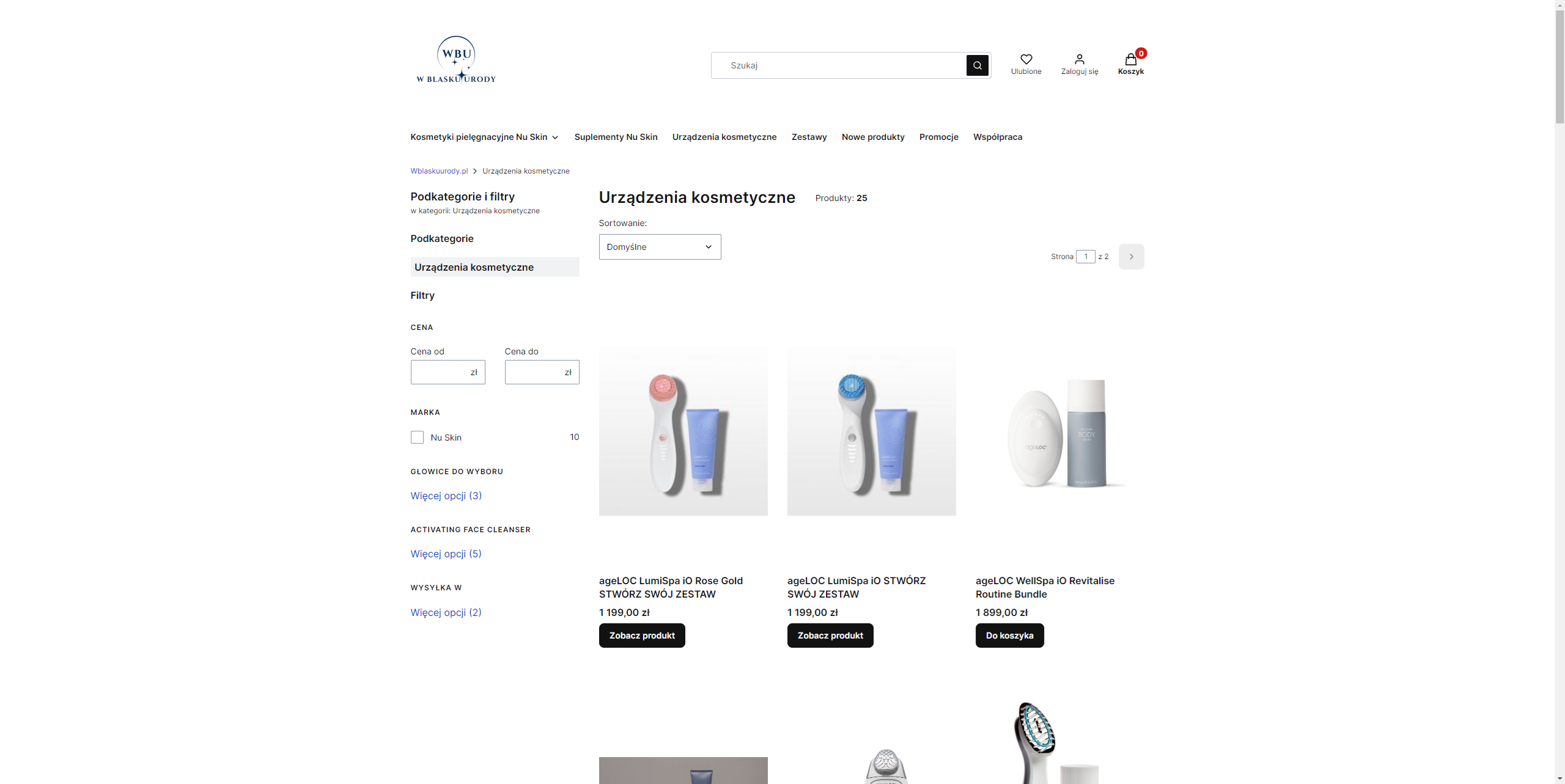This screenshot has width=1565, height=784.
Task: Open the Sortowanie Domyślne dropdown
Action: (660, 247)
